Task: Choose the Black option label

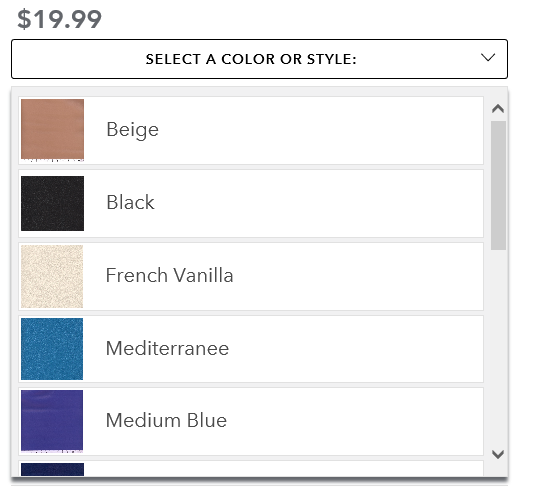Action: (131, 203)
